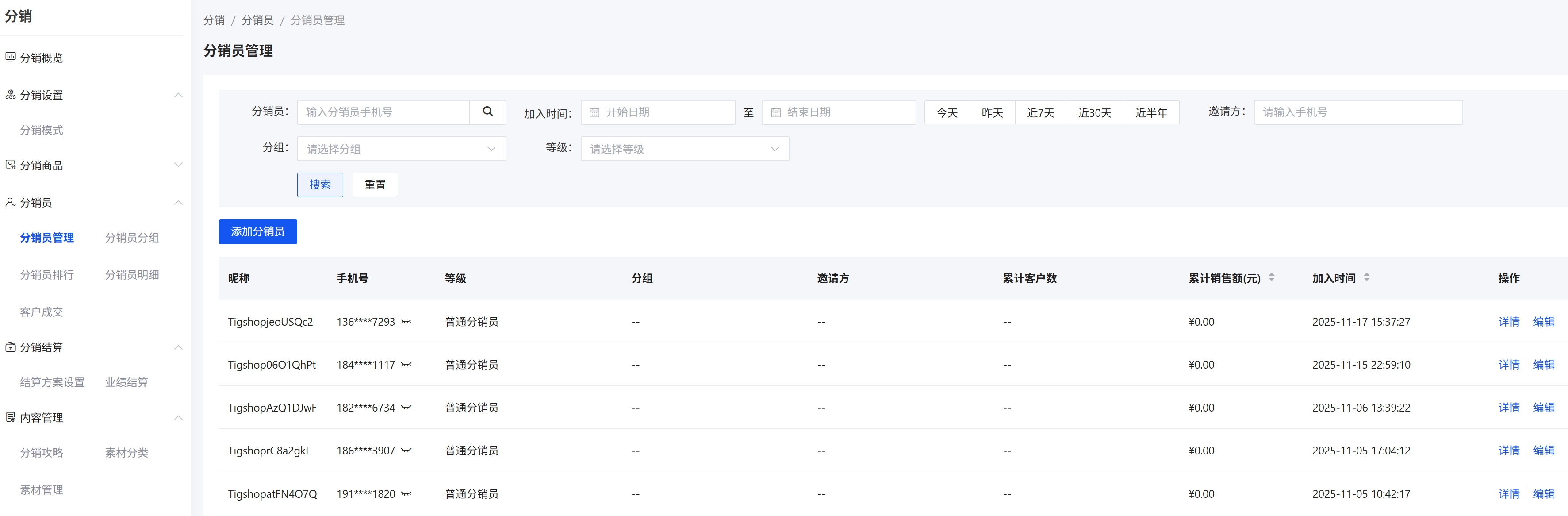Screen dimensions: 1568x516
Task: Open 分销结算 using its sidebar icon
Action: click(10, 347)
